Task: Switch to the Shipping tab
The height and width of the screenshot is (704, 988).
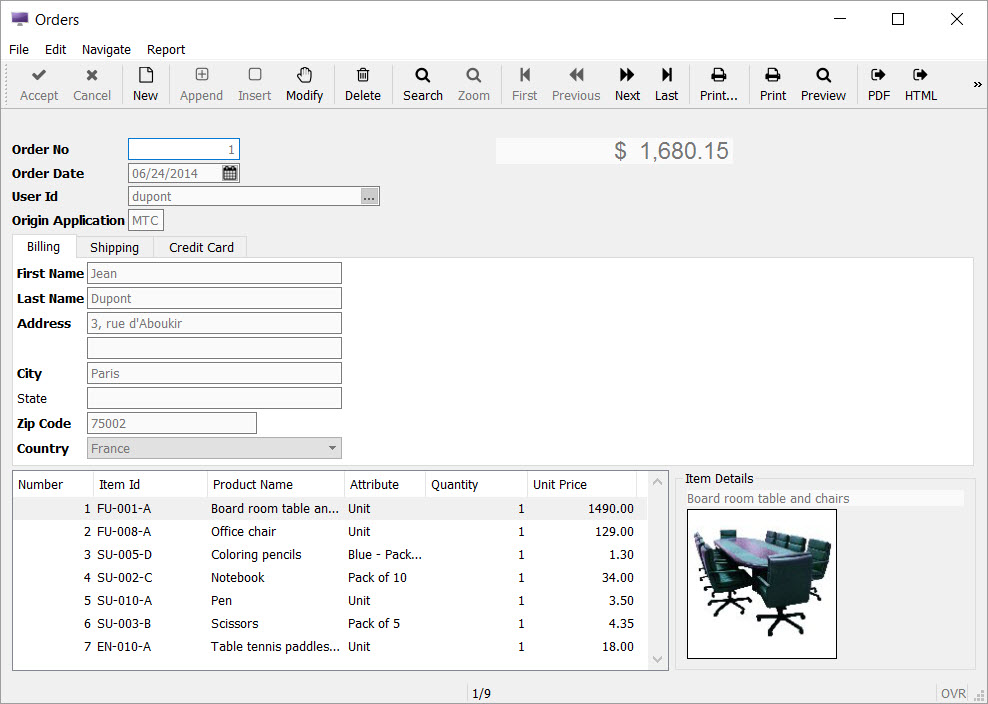Action: 114,246
